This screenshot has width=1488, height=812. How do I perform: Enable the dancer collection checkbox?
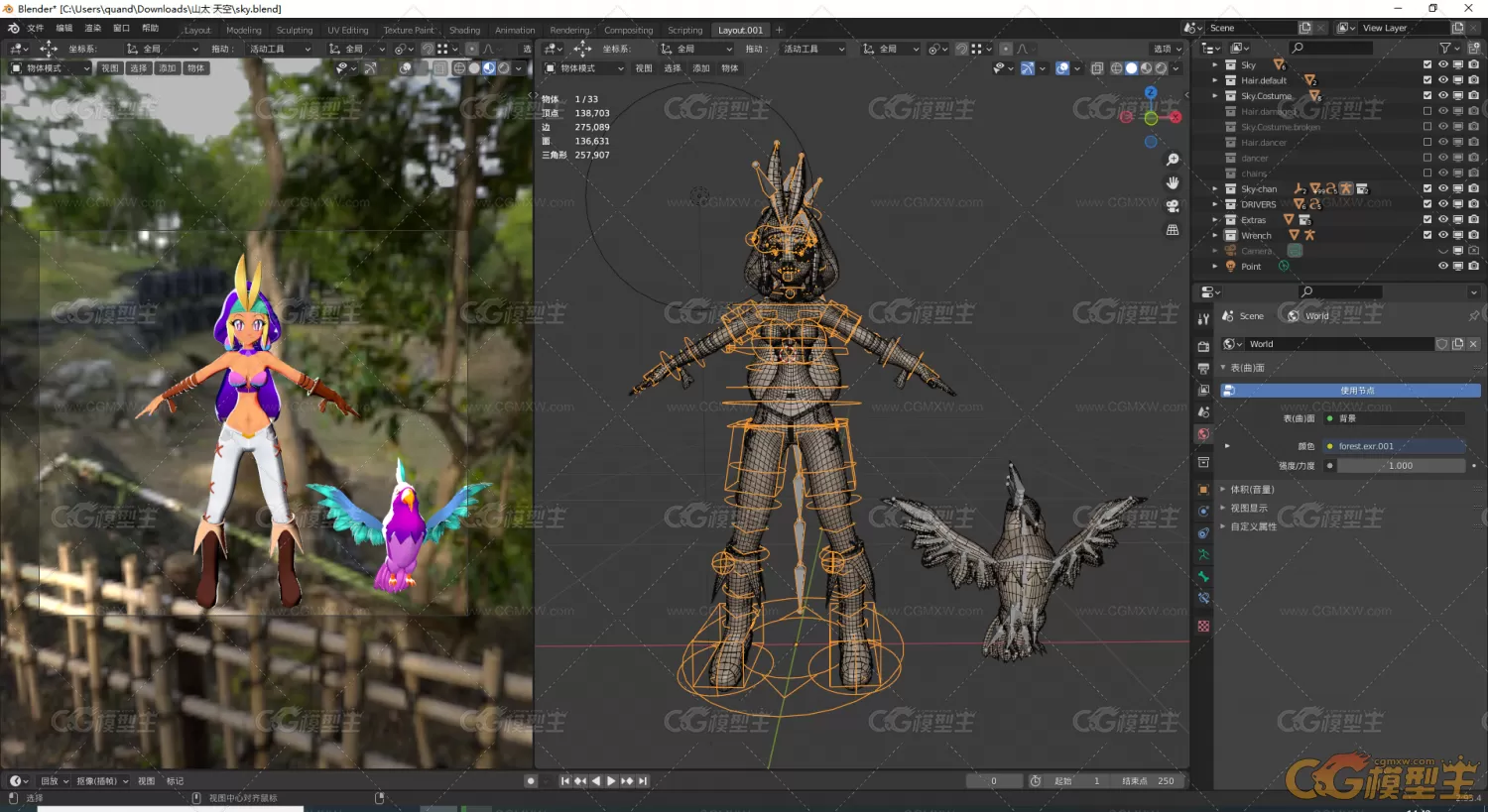(1427, 158)
